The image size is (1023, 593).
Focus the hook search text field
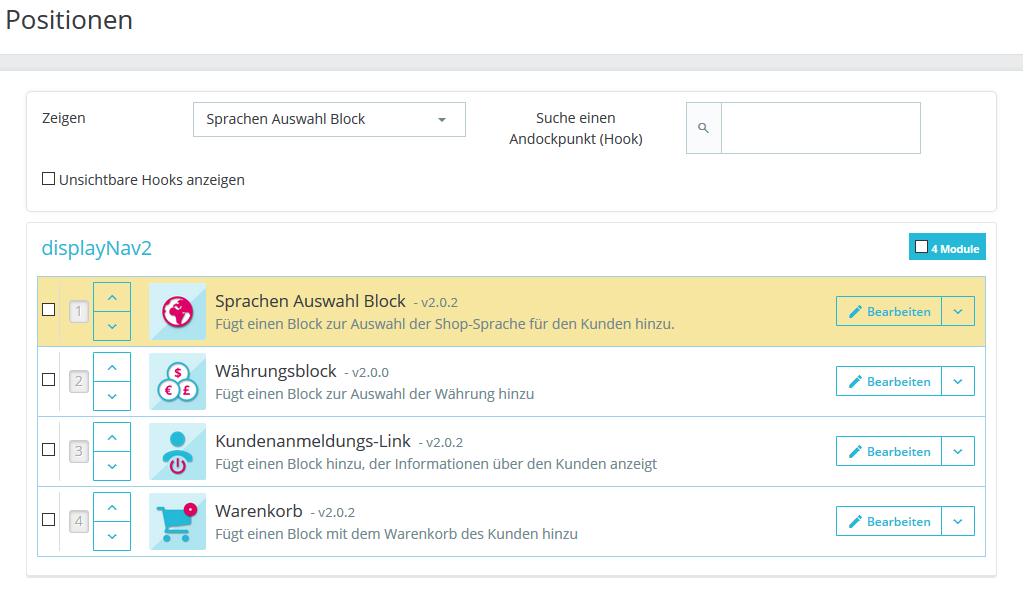coord(821,128)
